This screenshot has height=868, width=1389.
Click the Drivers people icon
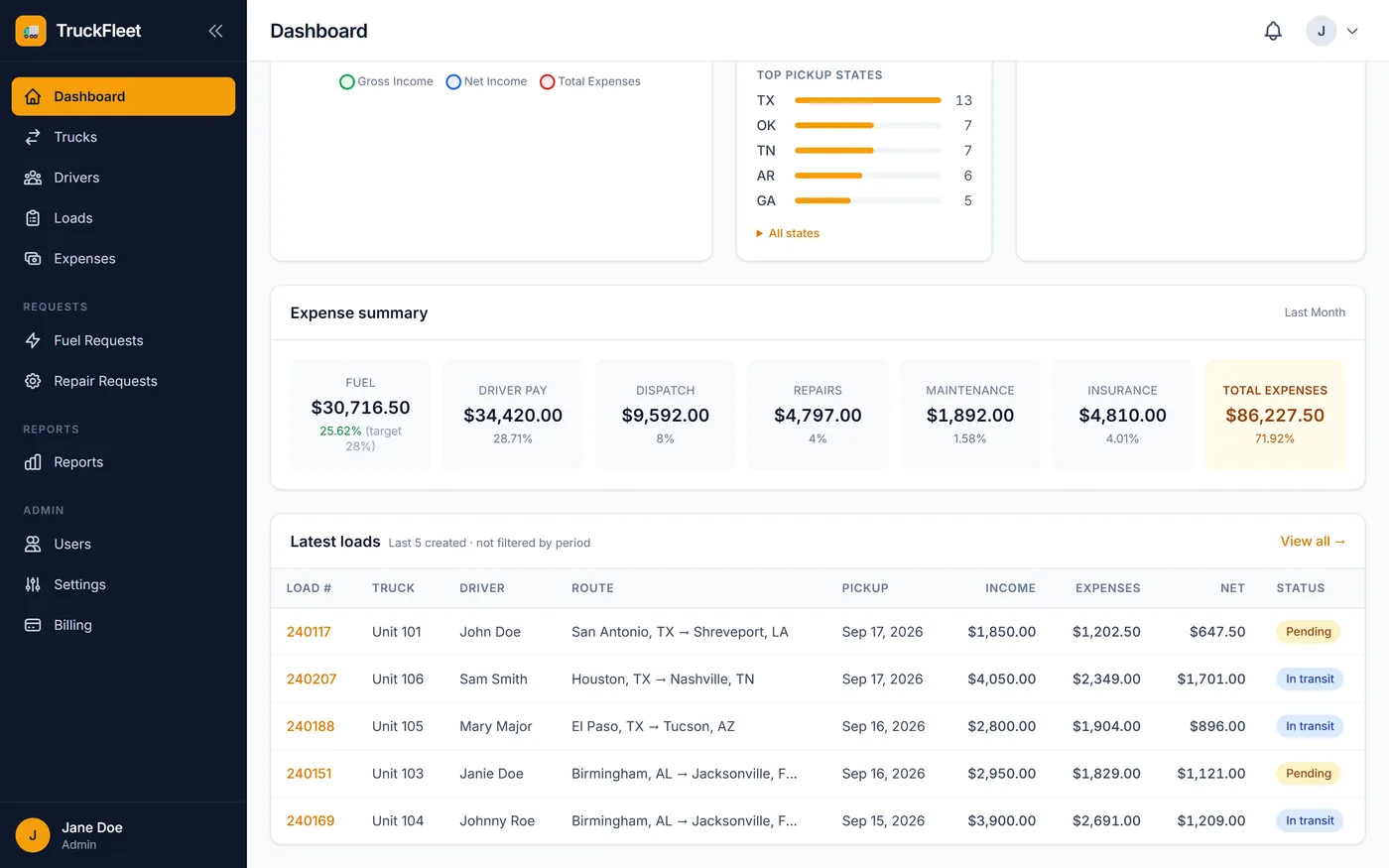point(33,178)
